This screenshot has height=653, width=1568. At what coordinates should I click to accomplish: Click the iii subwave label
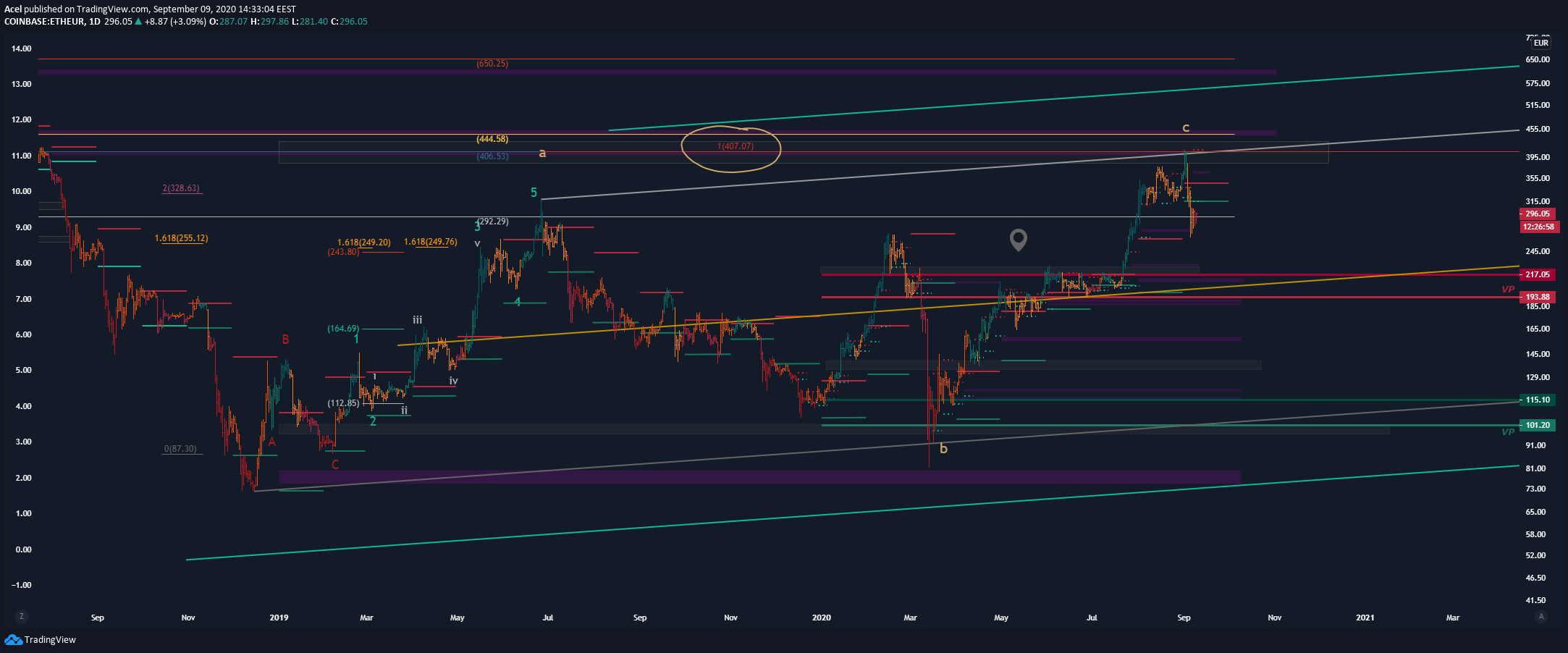click(418, 320)
